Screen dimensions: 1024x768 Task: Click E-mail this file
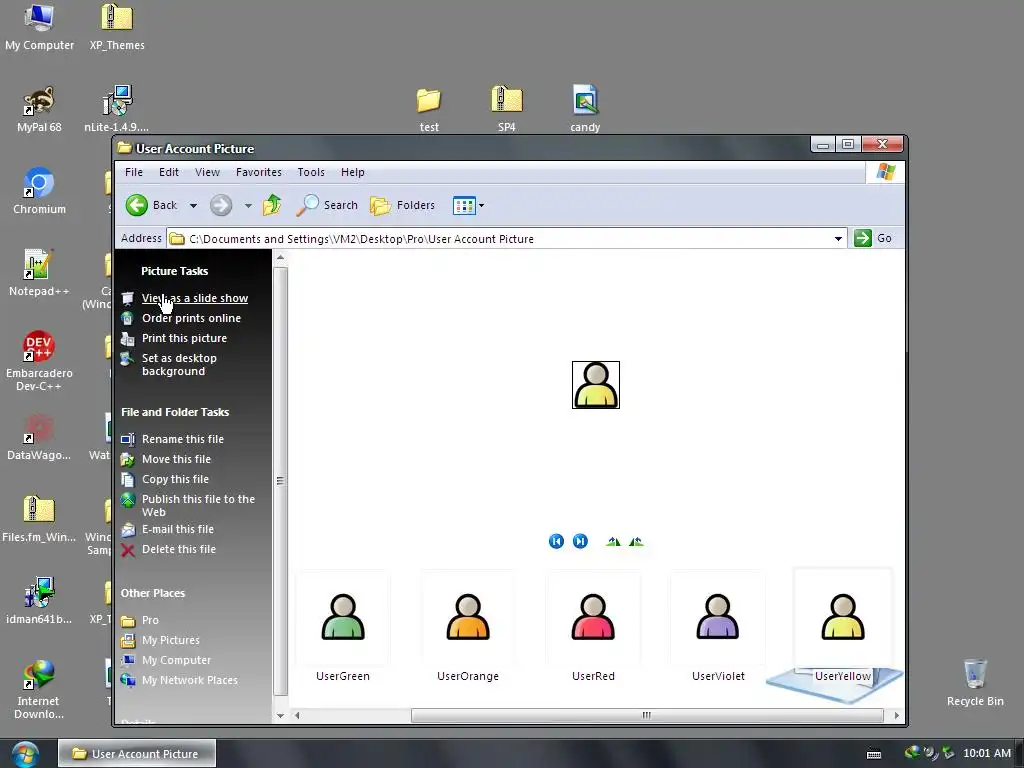point(178,530)
